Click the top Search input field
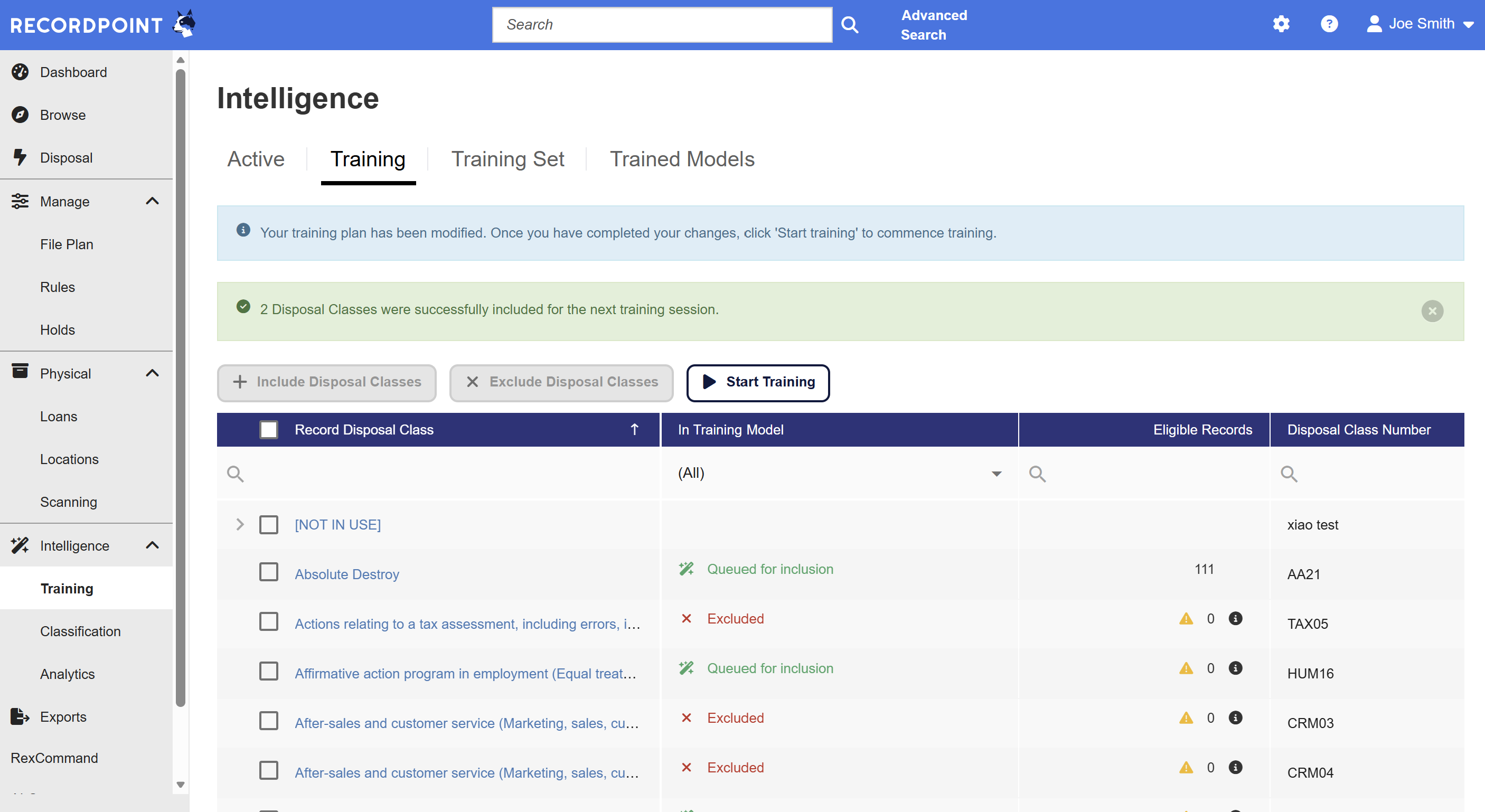The width and height of the screenshot is (1485, 812). pos(662,24)
